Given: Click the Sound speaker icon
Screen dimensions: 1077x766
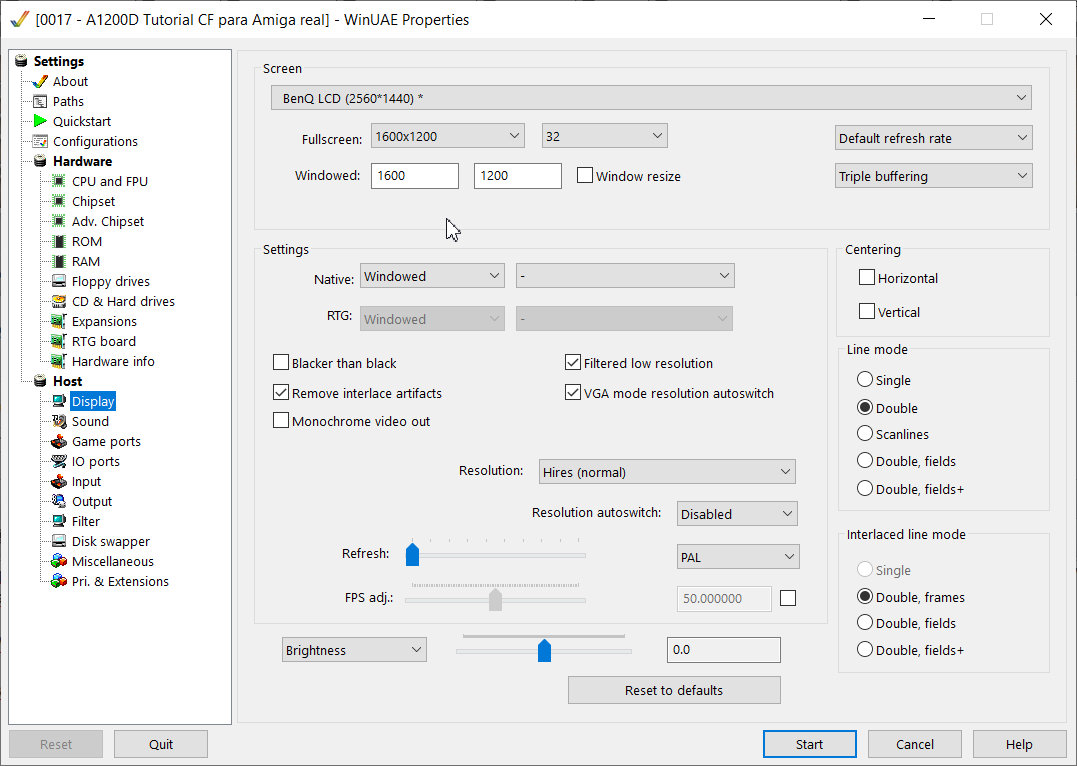Looking at the screenshot, I should (59, 421).
